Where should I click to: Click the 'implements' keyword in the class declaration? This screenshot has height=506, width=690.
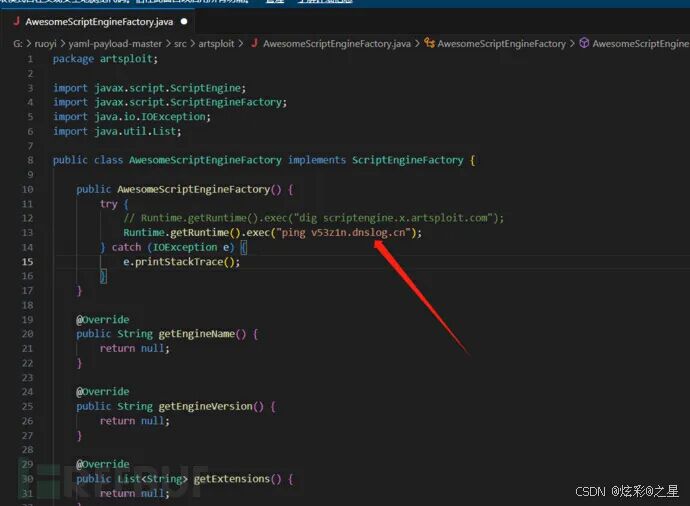(317, 160)
